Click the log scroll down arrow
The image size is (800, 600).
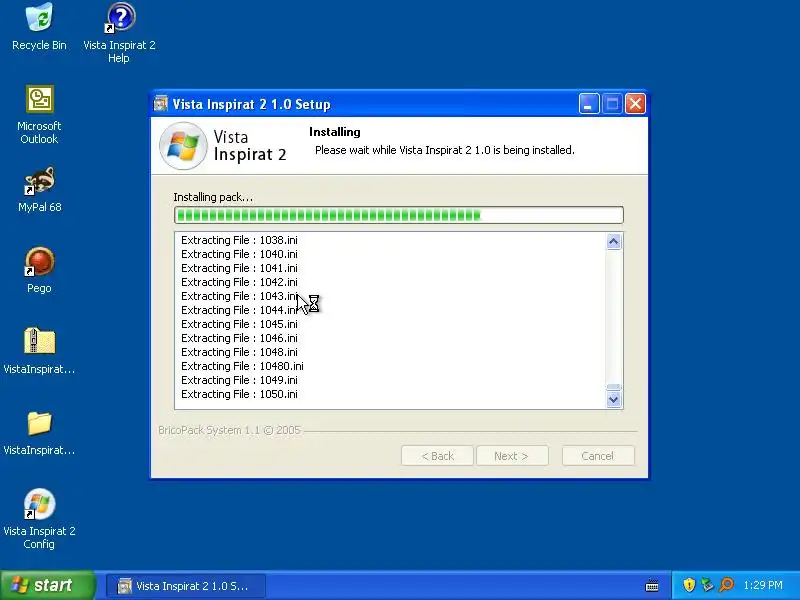(x=614, y=399)
